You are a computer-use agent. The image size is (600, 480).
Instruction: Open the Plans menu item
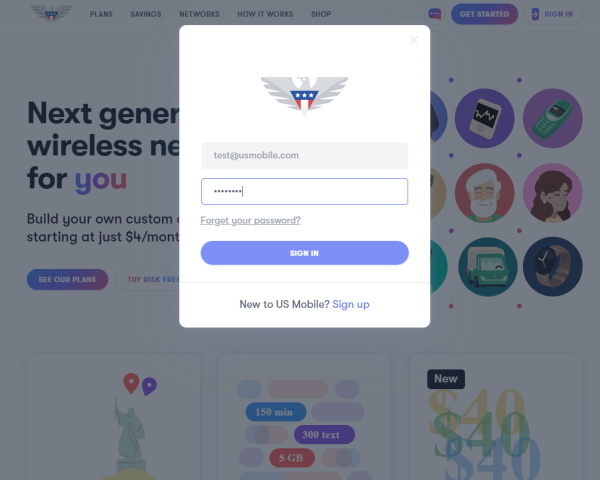pos(101,14)
